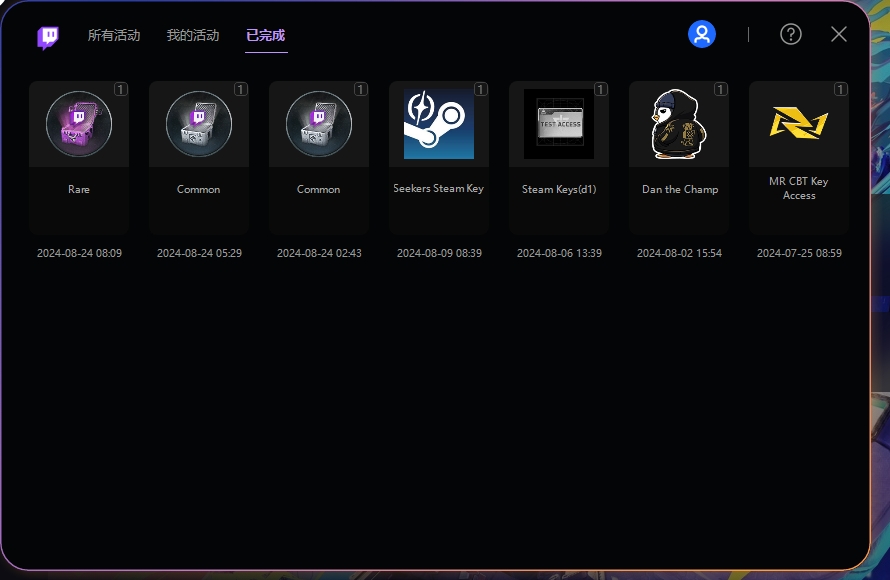Viewport: 890px width, 580px height.
Task: Click the count badge on Rare card
Action: (121, 89)
